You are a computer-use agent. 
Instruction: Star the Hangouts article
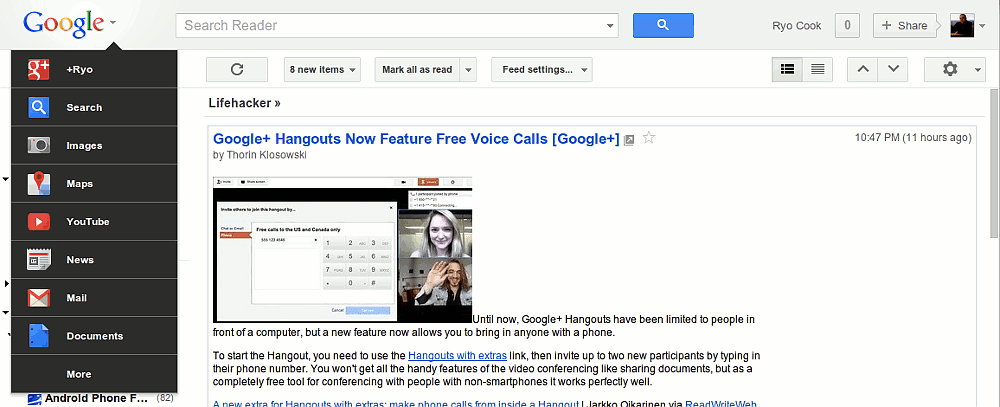click(x=649, y=138)
